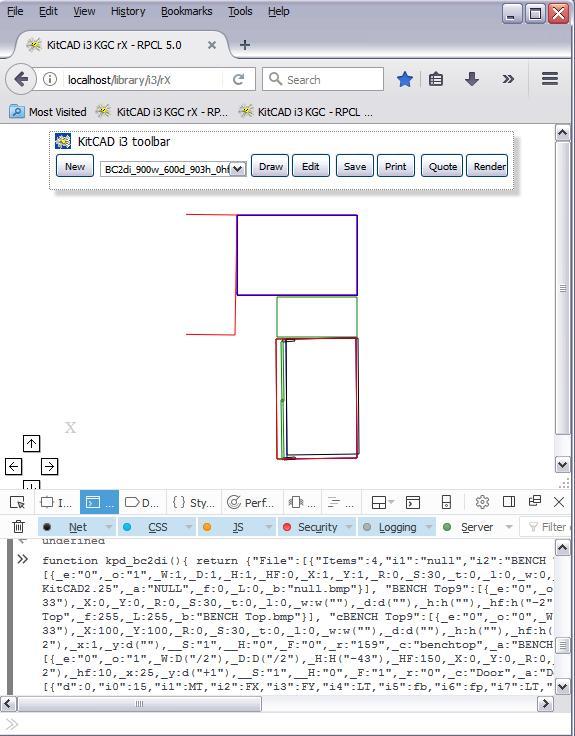Go back with the browser back arrow
The height and width of the screenshot is (736, 575).
pos(21,79)
